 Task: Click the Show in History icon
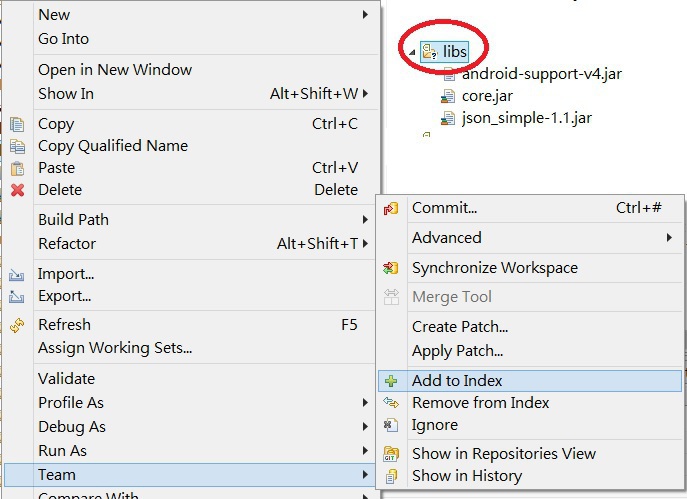pos(391,476)
